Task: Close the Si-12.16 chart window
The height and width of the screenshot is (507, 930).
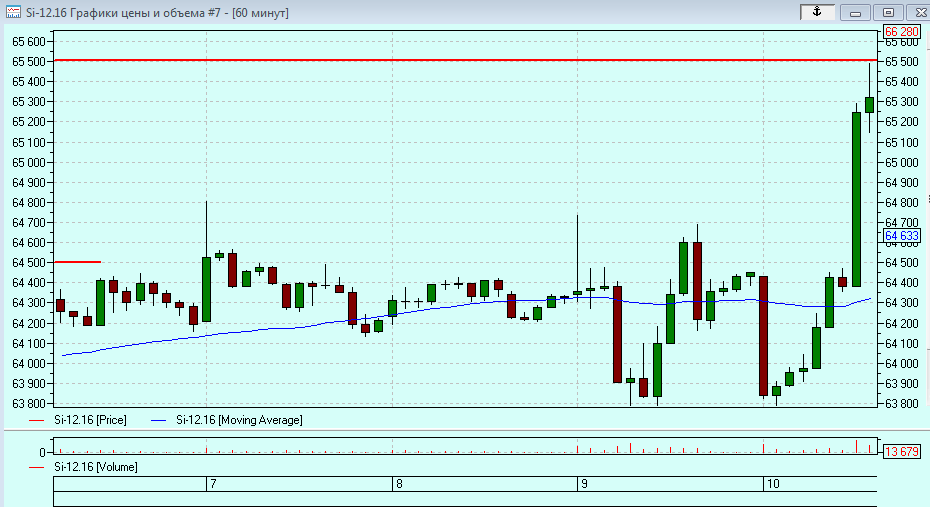Action: pos(919,12)
